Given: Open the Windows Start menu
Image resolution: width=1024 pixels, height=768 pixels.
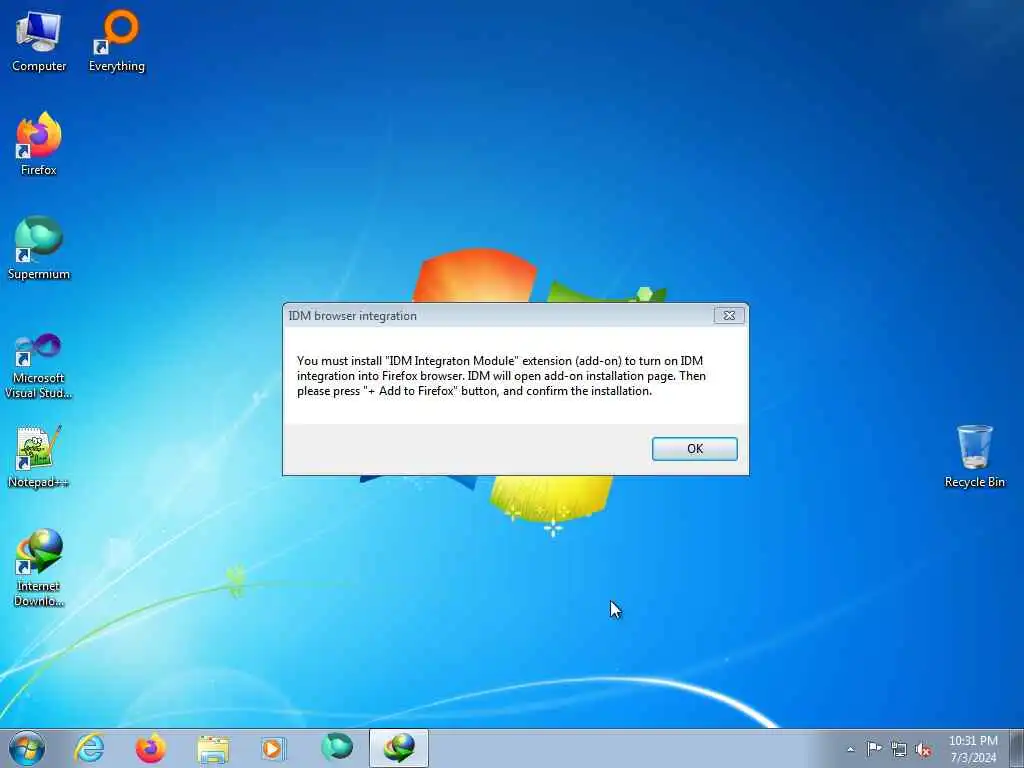Looking at the screenshot, I should 27,748.
